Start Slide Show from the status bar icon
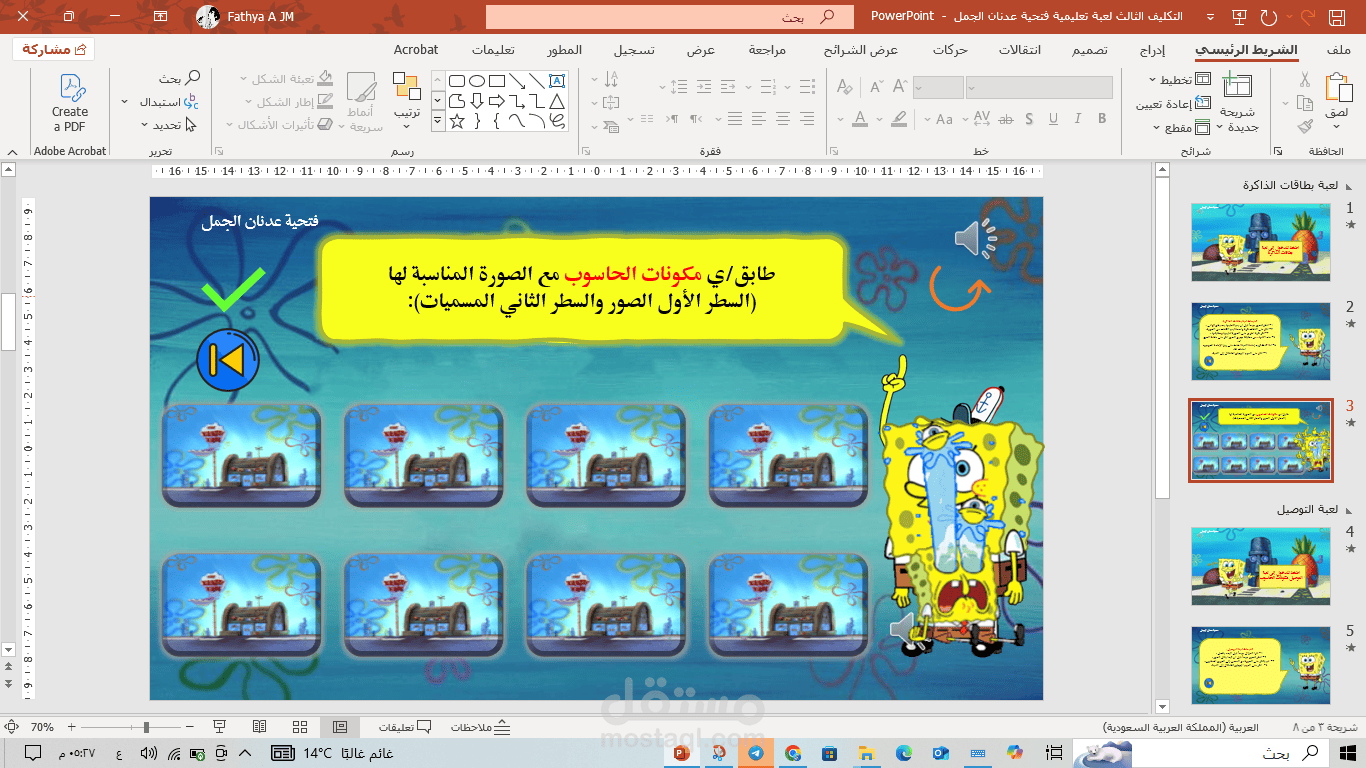 click(x=220, y=727)
